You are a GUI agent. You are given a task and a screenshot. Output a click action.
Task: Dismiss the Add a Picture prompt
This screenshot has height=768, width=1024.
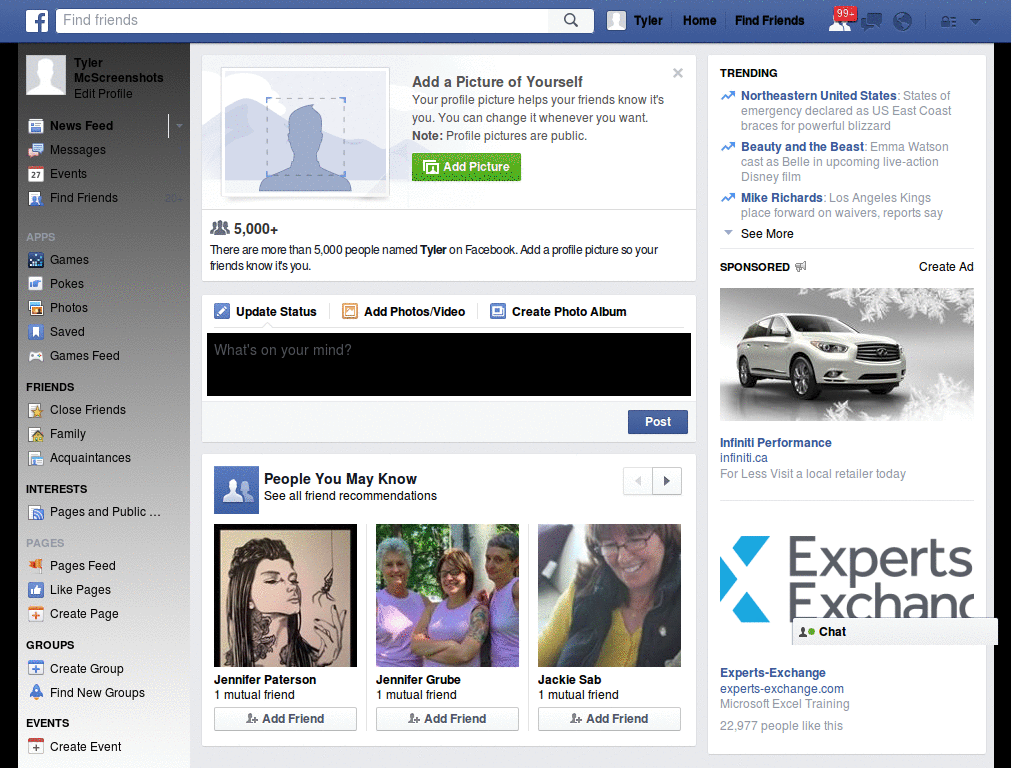(678, 73)
